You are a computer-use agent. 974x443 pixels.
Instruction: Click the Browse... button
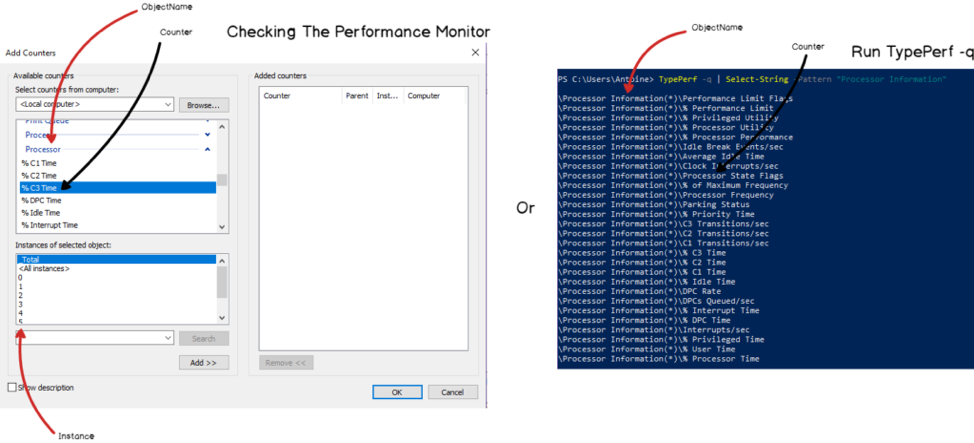[204, 105]
